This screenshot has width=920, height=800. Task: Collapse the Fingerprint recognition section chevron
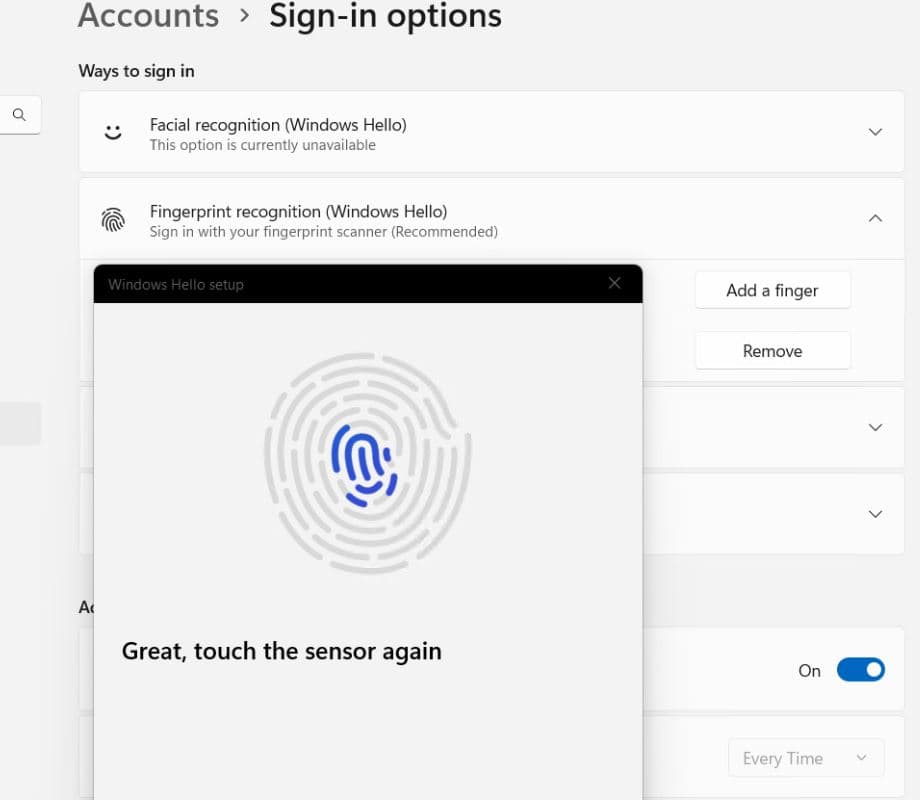(x=875, y=218)
